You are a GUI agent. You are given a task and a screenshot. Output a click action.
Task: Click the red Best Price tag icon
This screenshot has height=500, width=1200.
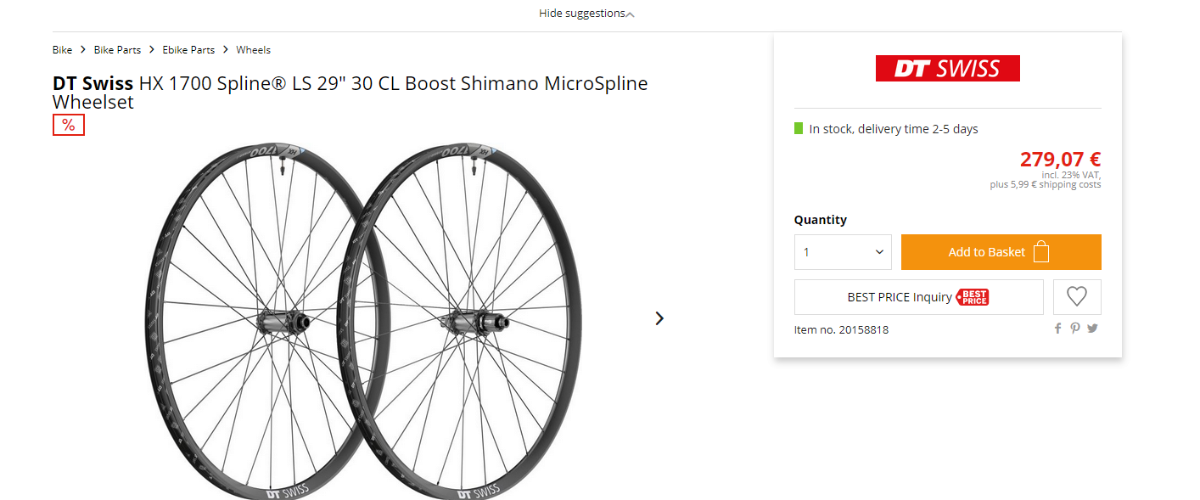[x=973, y=297]
